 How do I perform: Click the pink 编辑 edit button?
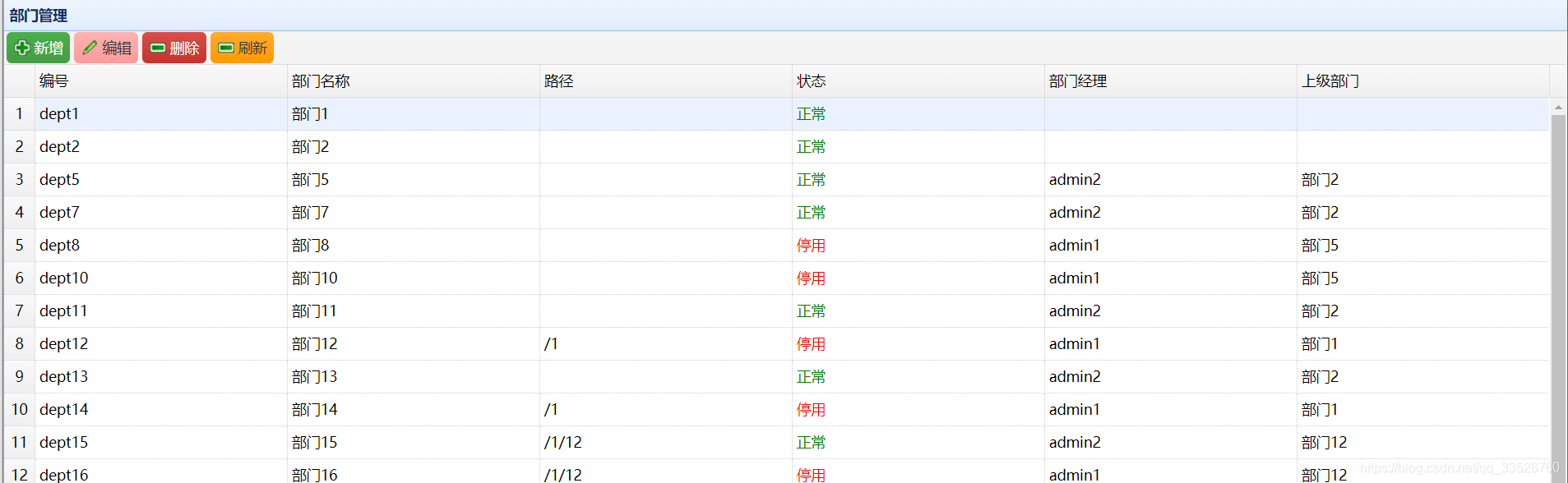(106, 48)
